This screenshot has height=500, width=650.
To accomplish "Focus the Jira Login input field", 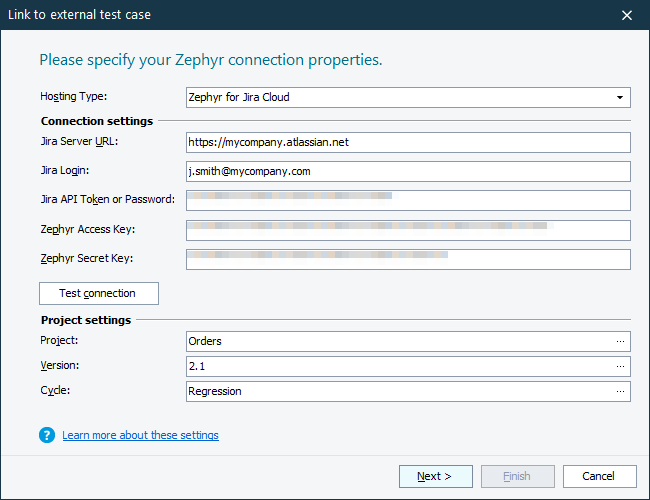I will coord(408,171).
